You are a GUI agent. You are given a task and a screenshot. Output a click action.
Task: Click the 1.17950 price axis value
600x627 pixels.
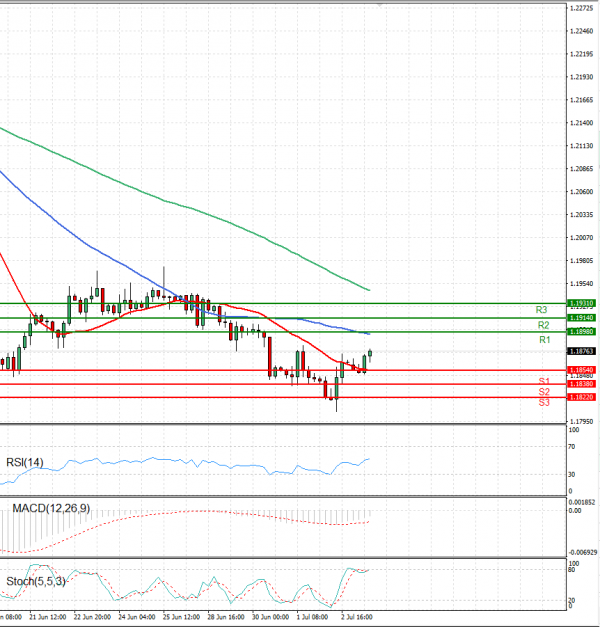[582, 421]
